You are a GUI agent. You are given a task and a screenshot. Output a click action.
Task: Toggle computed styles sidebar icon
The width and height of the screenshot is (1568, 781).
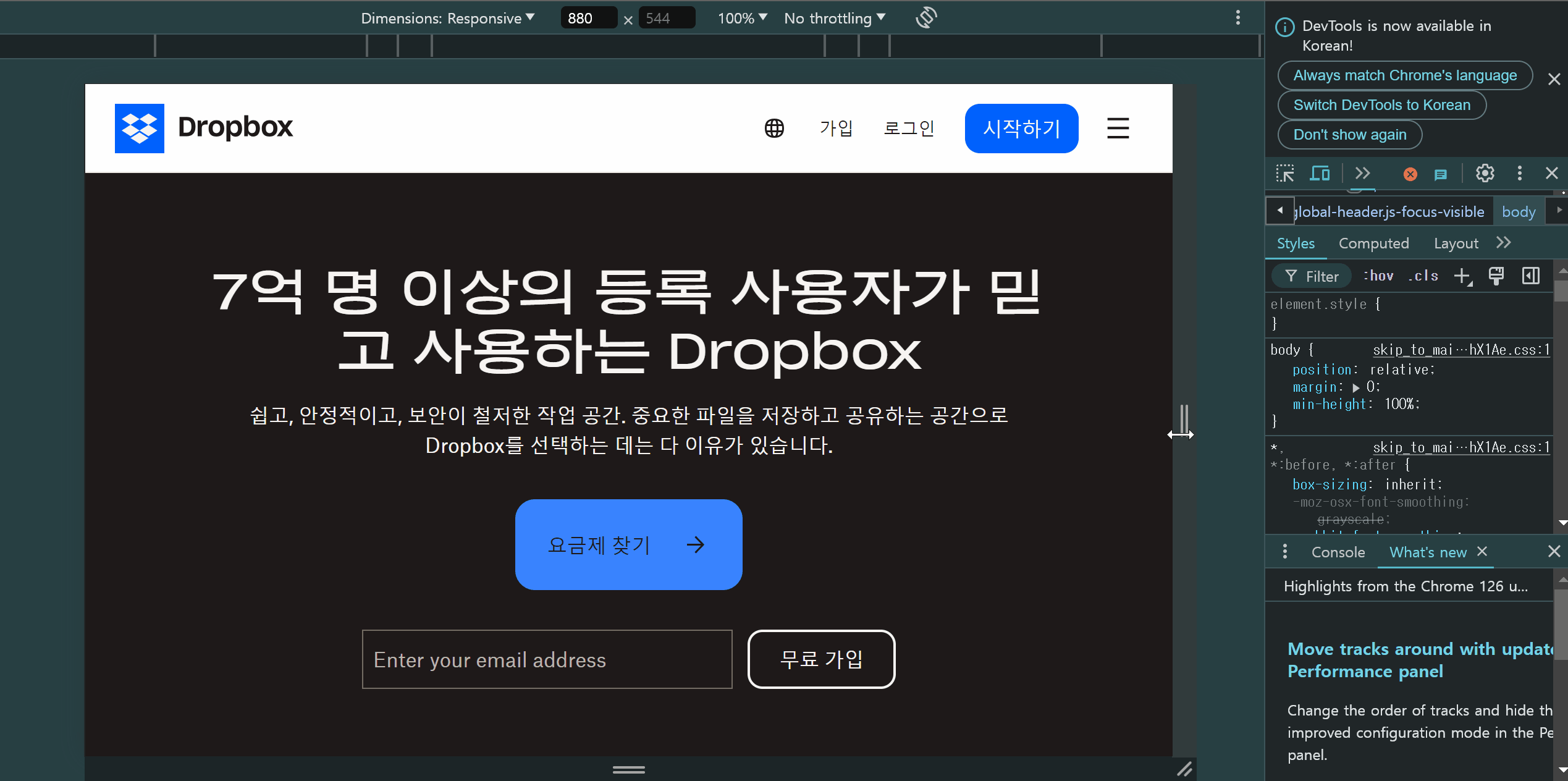pos(1530,276)
